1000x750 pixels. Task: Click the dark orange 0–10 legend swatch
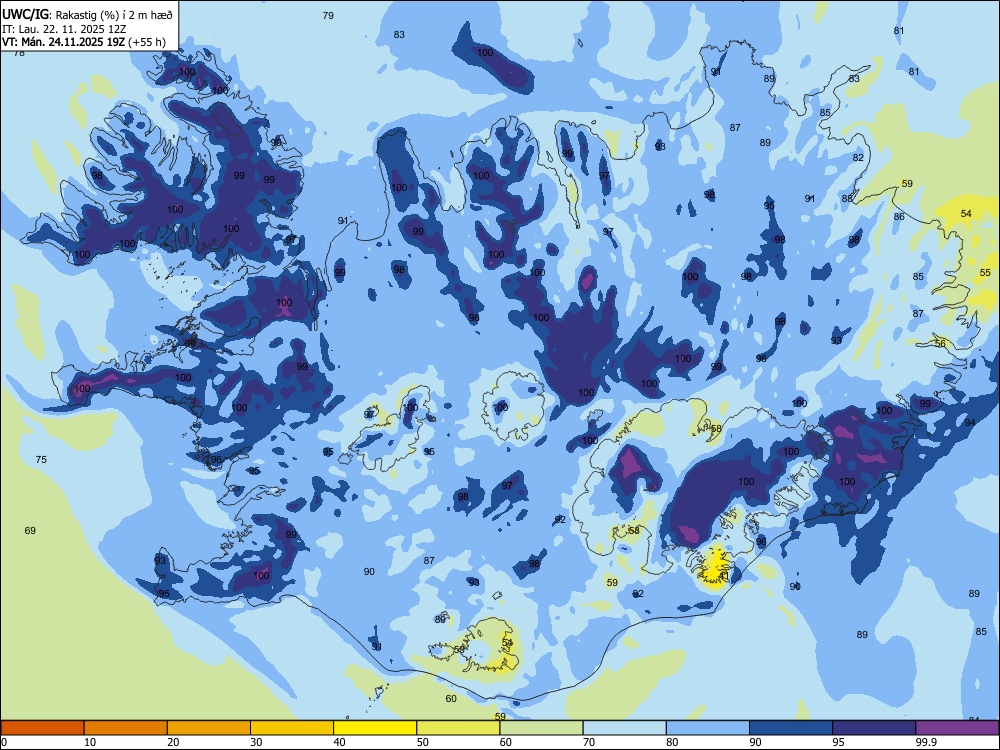[x=42, y=728]
